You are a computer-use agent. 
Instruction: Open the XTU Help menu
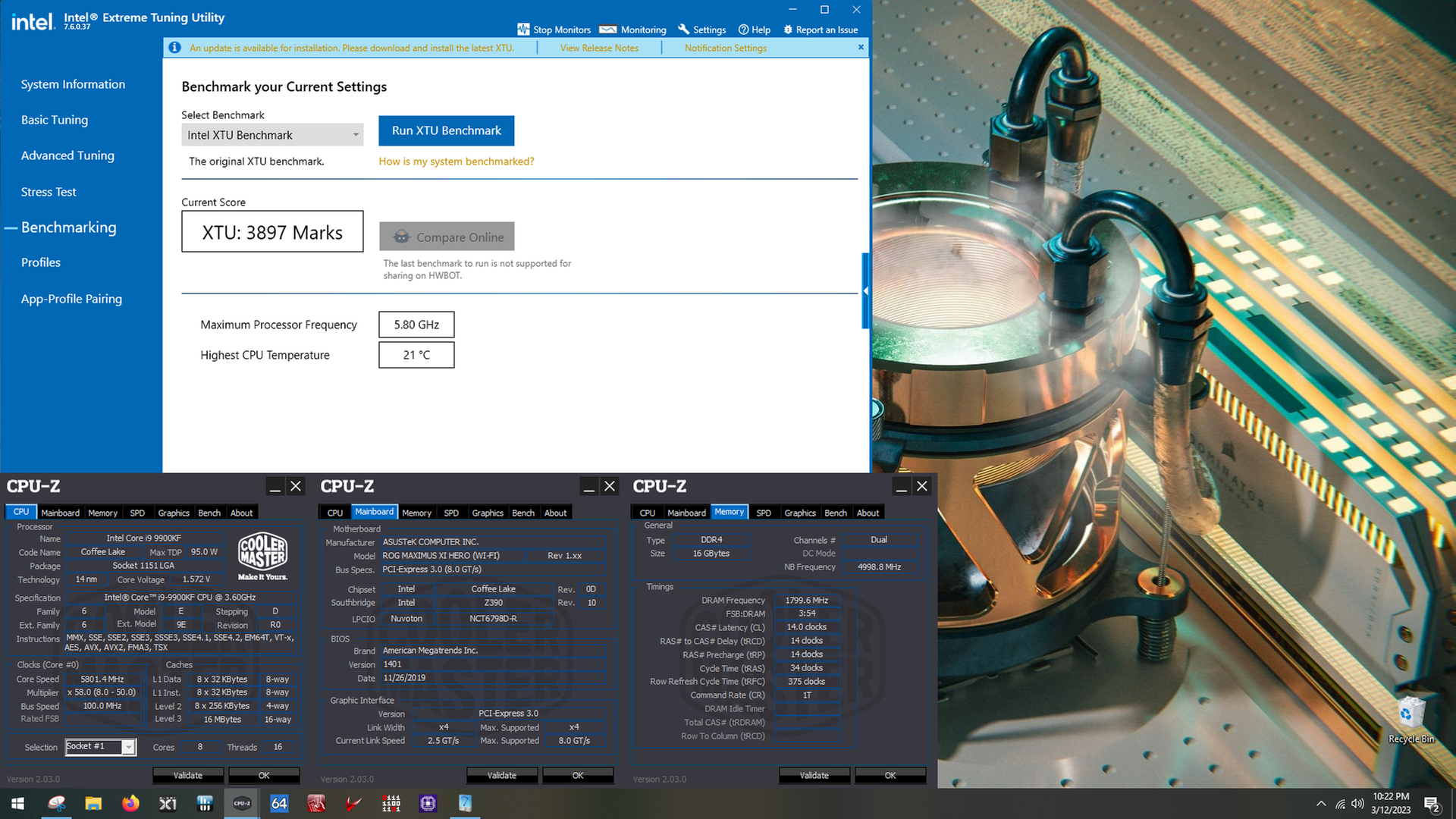tap(755, 30)
